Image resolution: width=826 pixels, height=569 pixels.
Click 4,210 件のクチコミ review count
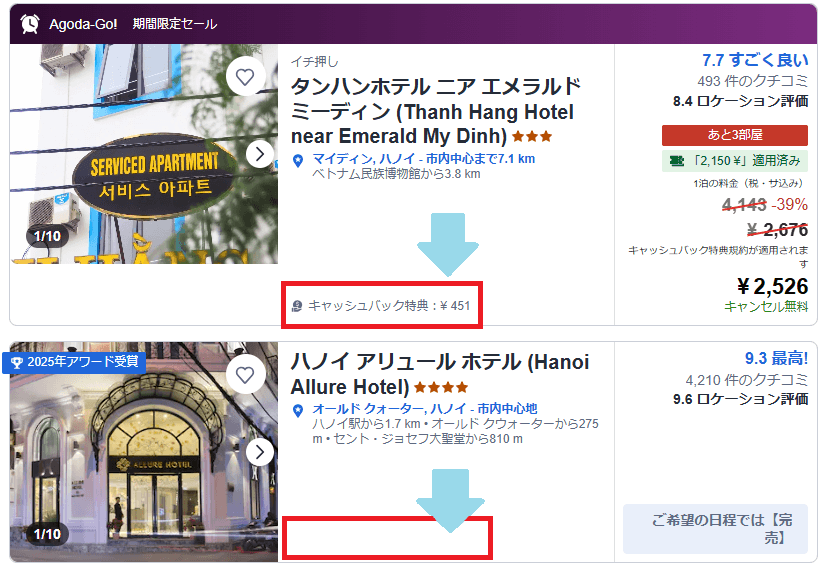[x=746, y=379]
